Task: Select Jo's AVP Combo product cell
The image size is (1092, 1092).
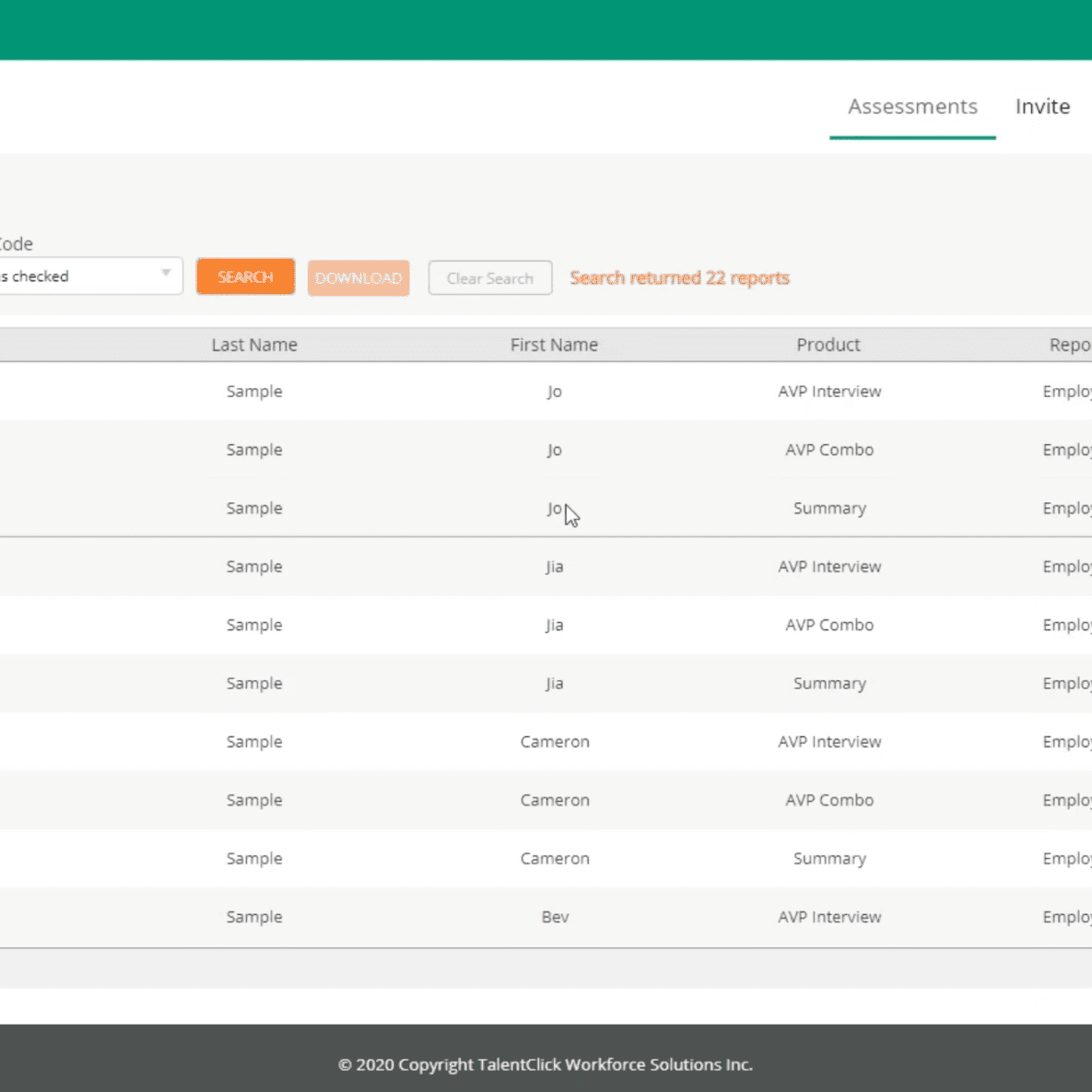Action: (x=829, y=450)
